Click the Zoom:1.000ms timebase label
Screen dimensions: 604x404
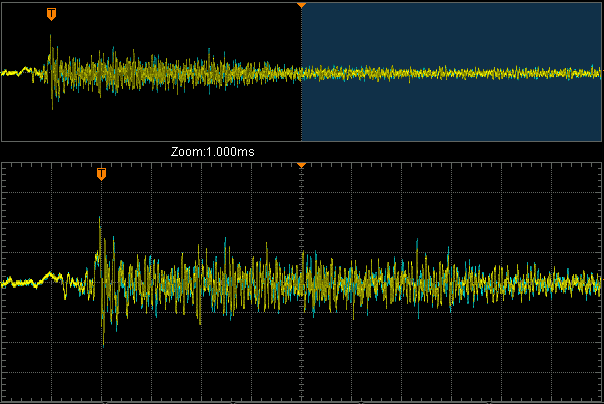[x=213, y=152]
